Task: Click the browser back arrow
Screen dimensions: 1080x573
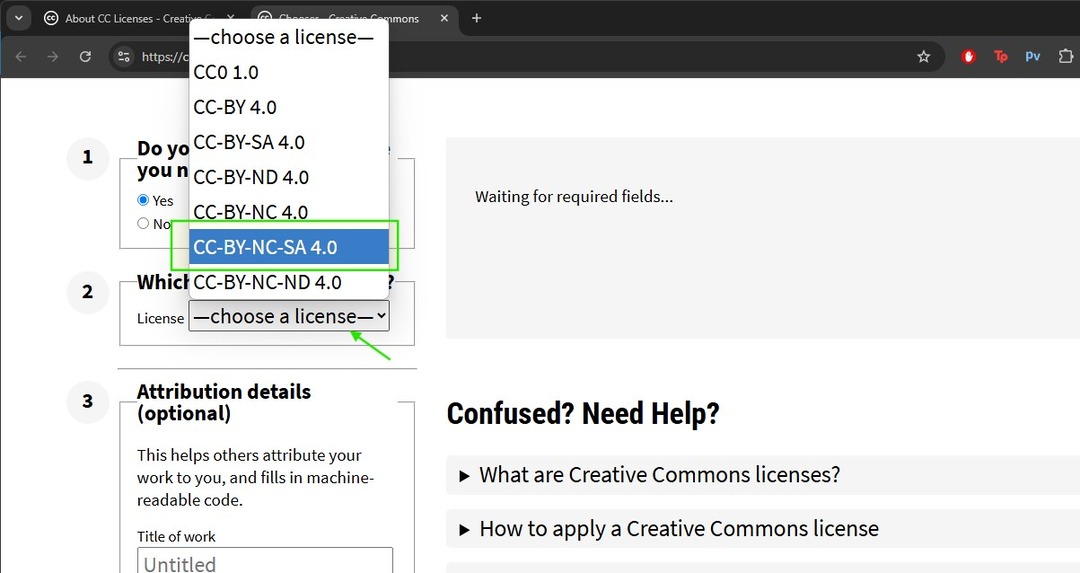Action: coord(21,56)
